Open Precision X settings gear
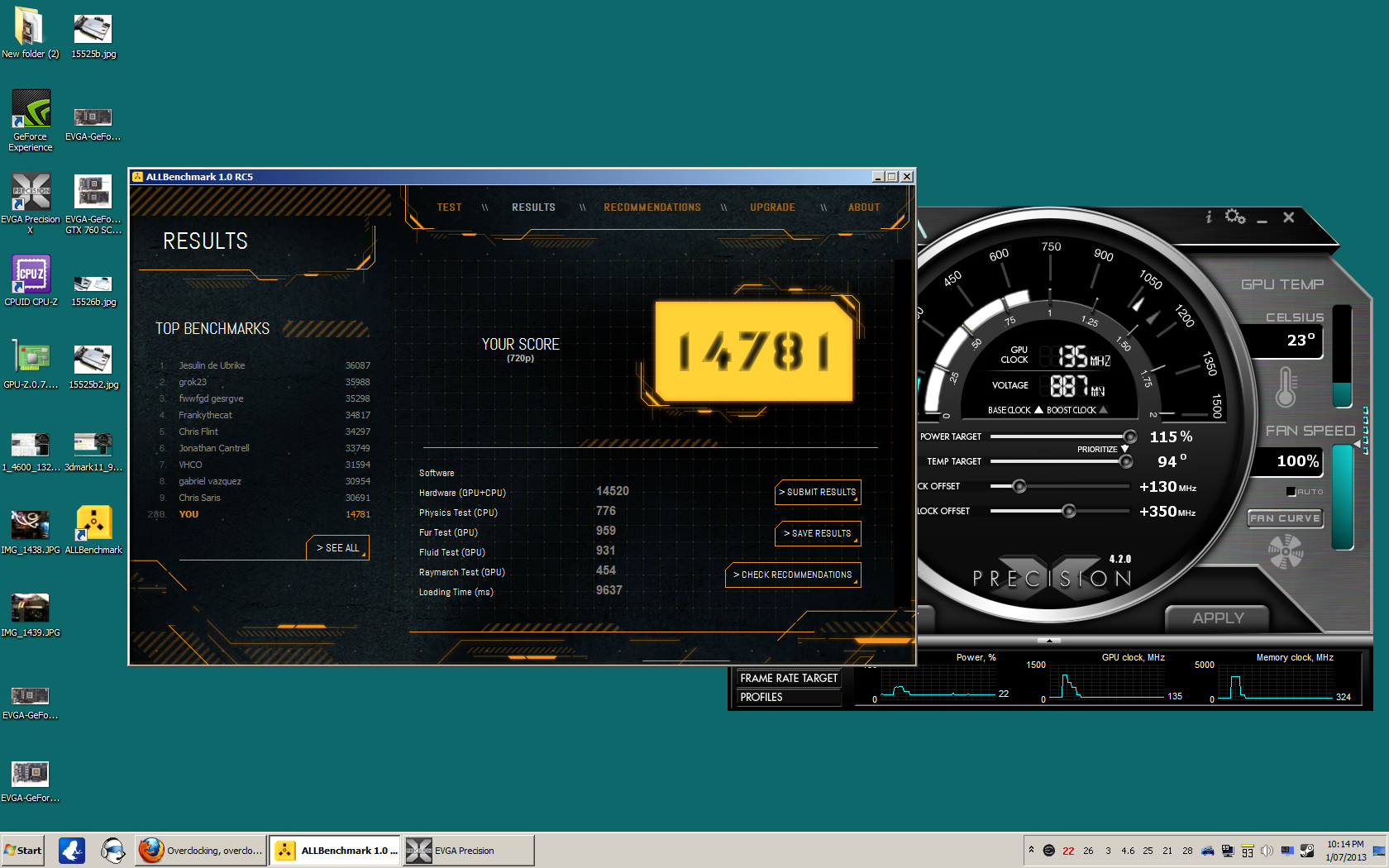Image resolution: width=1389 pixels, height=868 pixels. 1235,217
